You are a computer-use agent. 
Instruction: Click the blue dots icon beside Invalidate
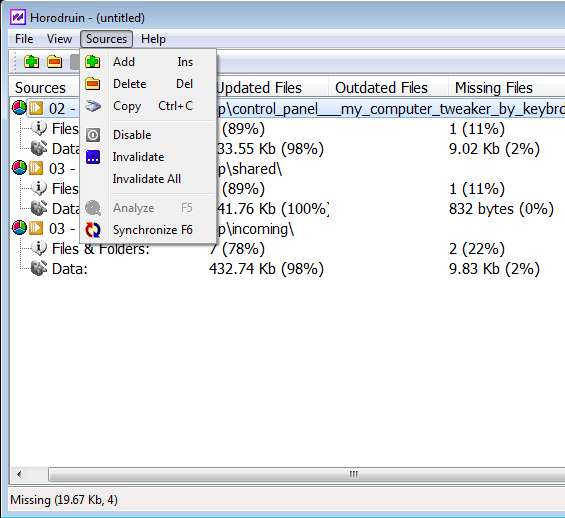(93, 157)
